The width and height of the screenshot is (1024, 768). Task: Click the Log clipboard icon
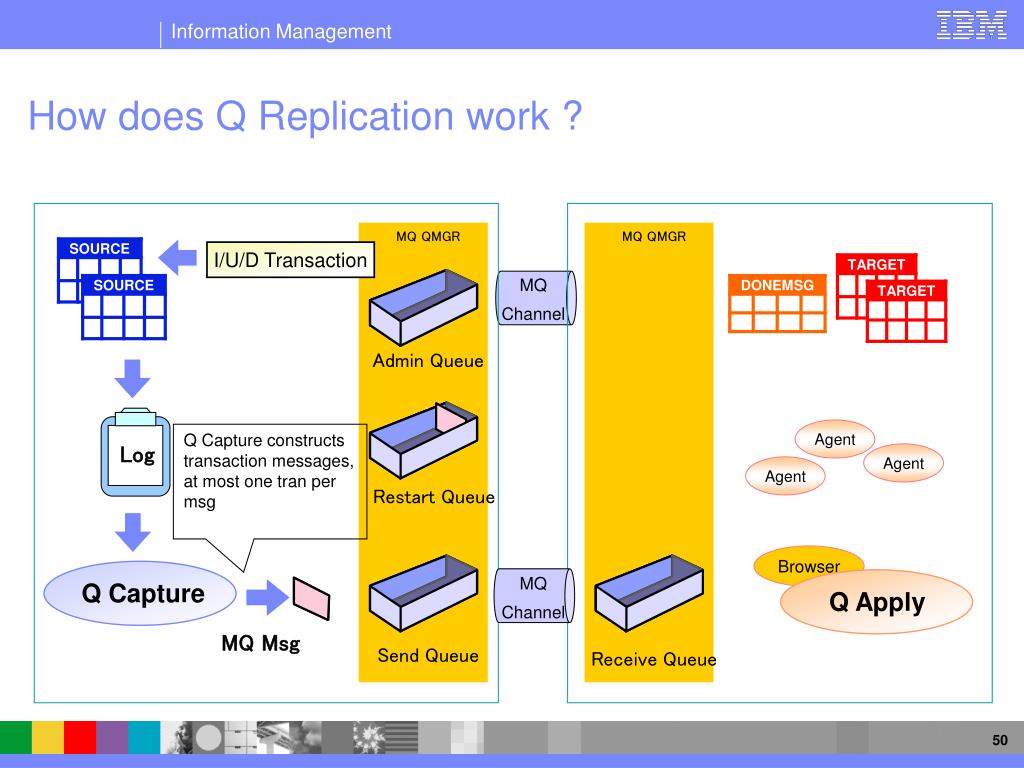pyautogui.click(x=135, y=452)
